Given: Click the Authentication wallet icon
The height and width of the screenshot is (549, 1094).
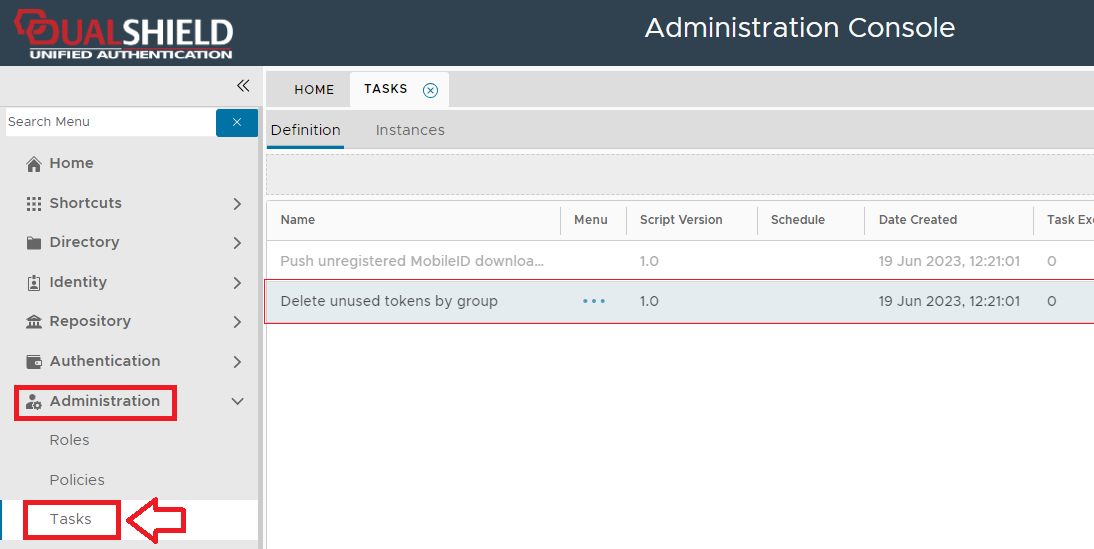Looking at the screenshot, I should (34, 362).
